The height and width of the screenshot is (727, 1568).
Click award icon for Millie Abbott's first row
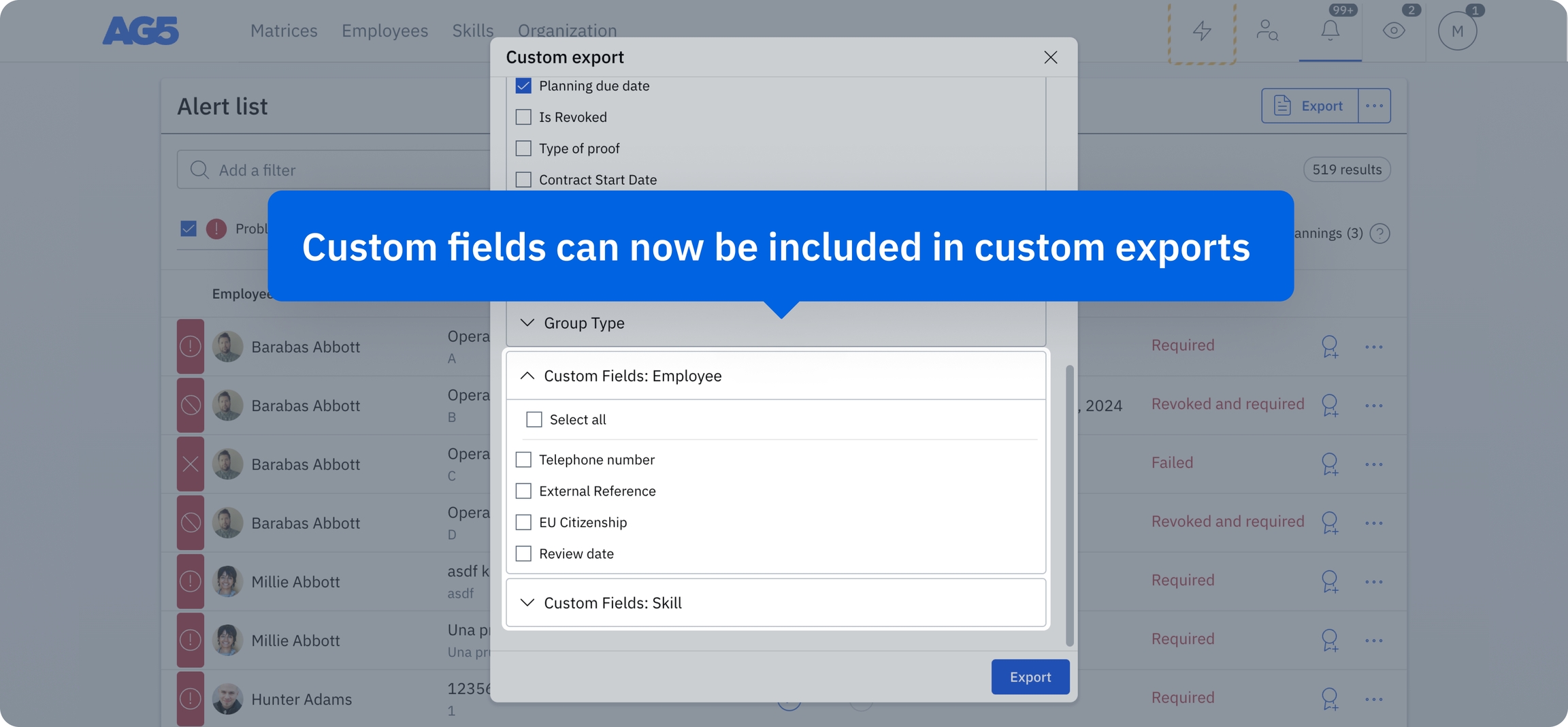1329,581
